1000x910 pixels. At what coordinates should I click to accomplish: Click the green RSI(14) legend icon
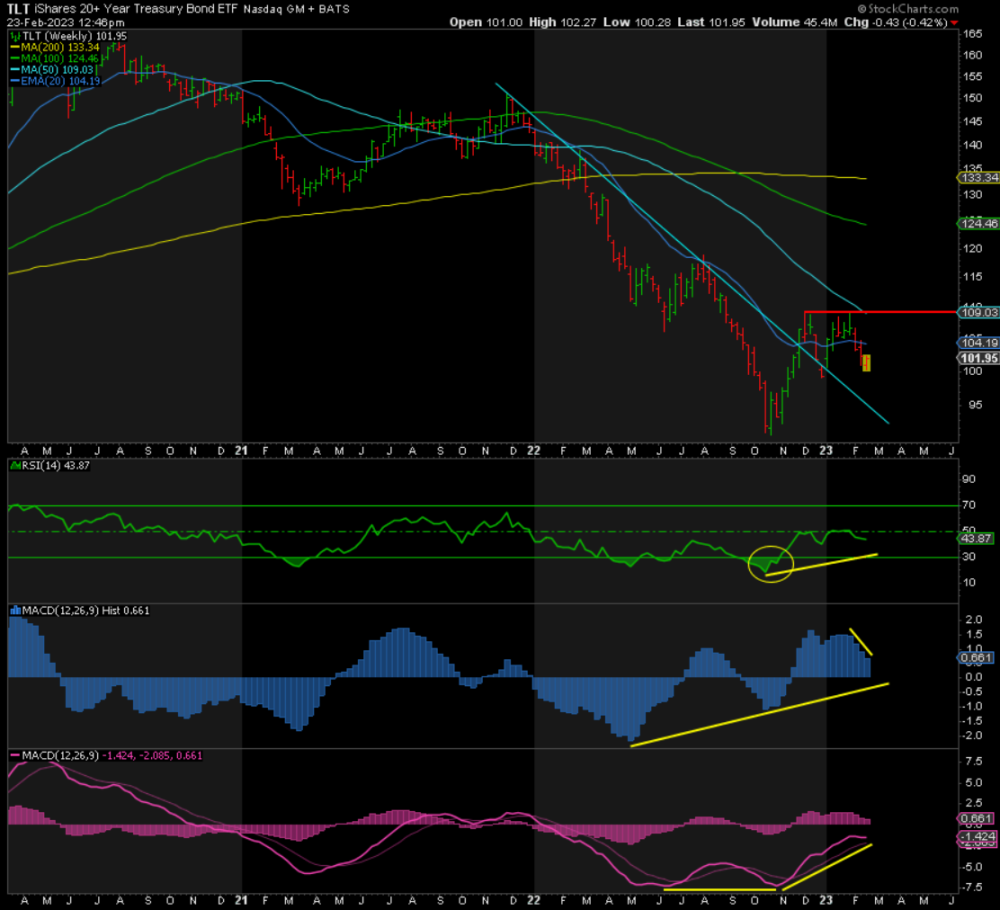click(x=15, y=466)
